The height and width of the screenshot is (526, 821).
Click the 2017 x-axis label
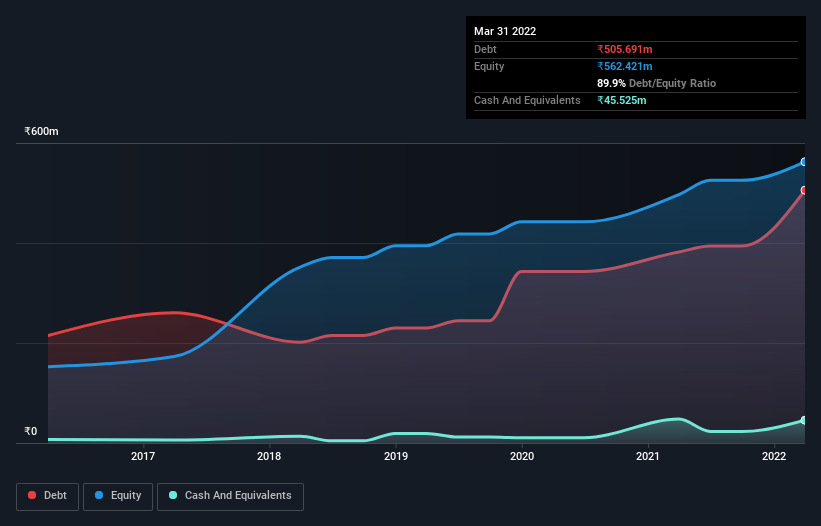click(143, 456)
